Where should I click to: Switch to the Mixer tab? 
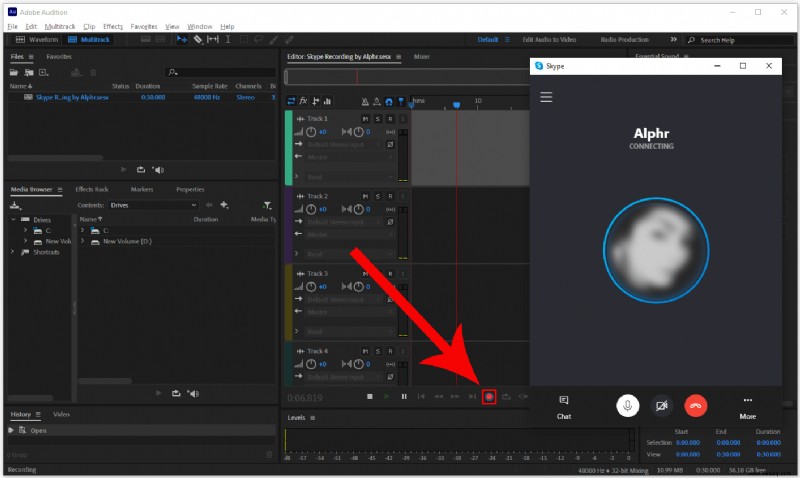(x=421, y=57)
